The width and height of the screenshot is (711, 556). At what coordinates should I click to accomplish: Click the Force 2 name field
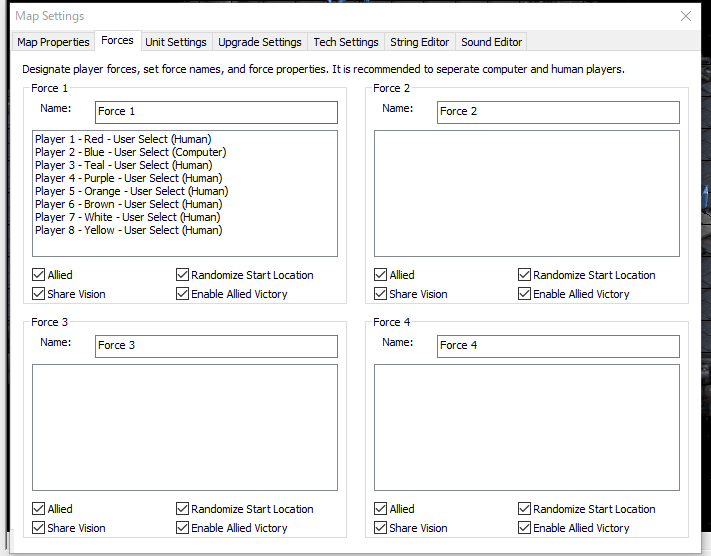(x=558, y=112)
